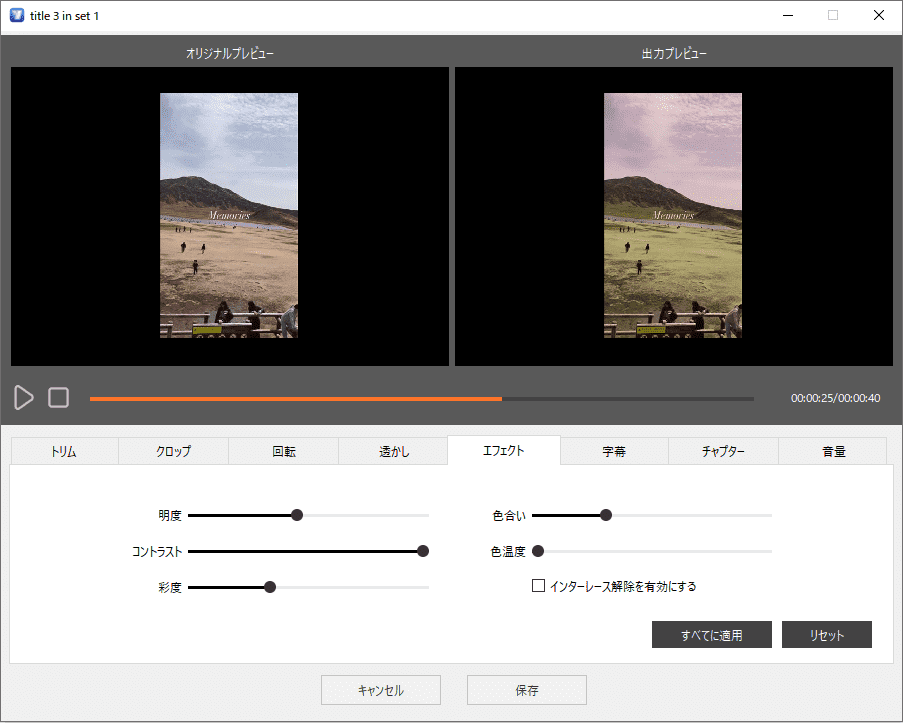
Task: Open the 音量 tab
Action: [x=833, y=451]
